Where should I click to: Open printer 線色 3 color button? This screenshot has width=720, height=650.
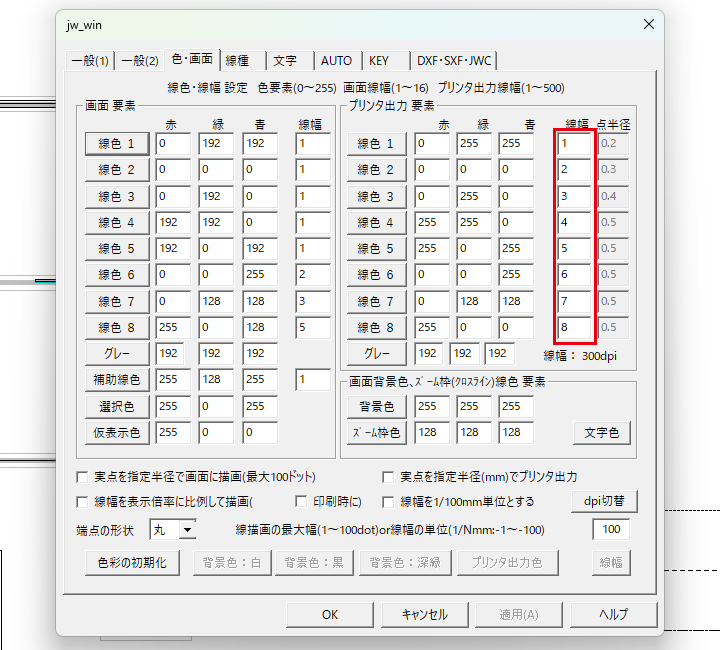377,196
